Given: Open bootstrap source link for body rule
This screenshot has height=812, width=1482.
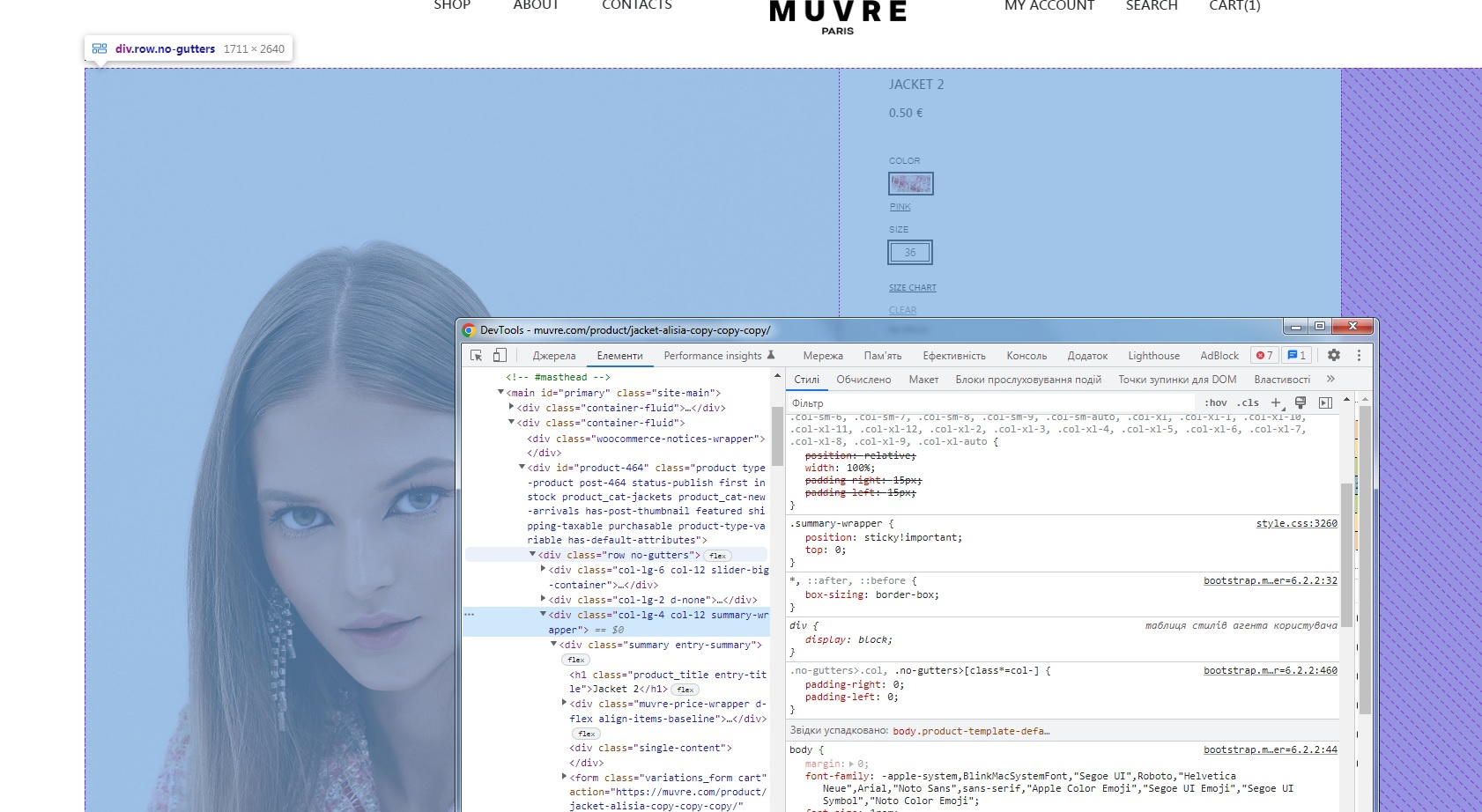Looking at the screenshot, I should click(x=1271, y=749).
